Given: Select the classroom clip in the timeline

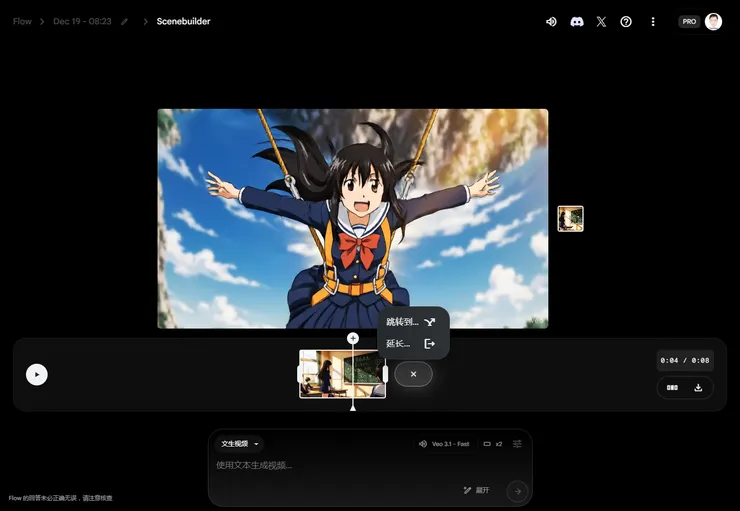Looking at the screenshot, I should pyautogui.click(x=342, y=374).
